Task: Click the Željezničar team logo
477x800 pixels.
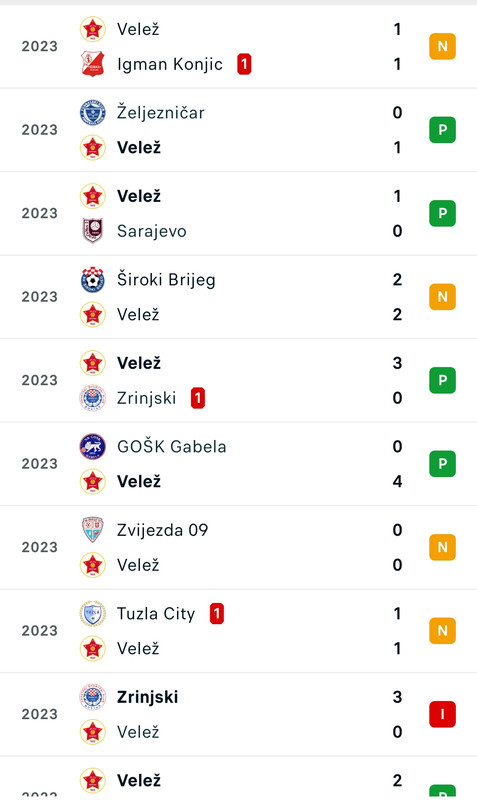Action: pos(93,112)
